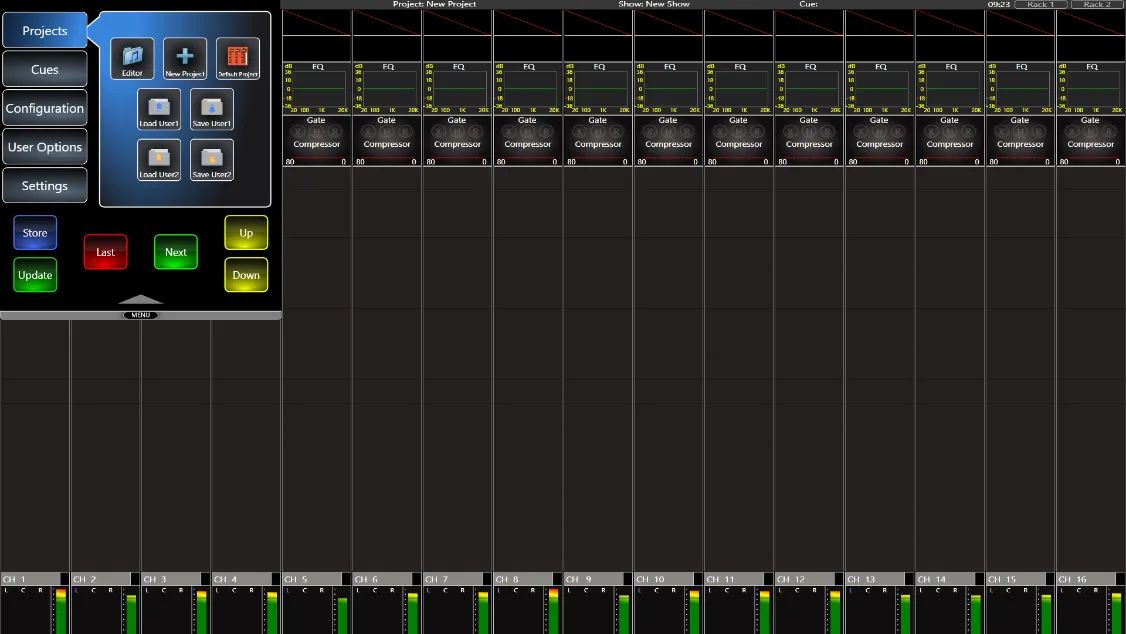Open the Cues menu
Viewport: 1126px width, 634px height.
click(45, 70)
